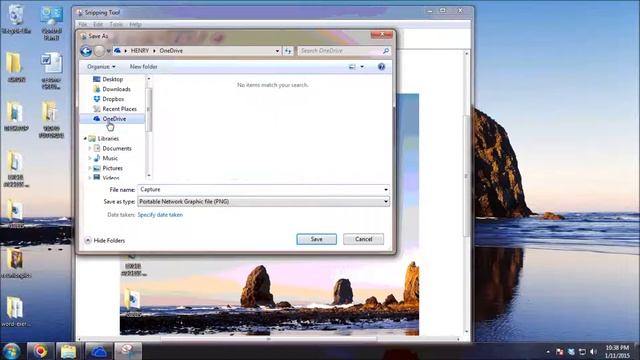Click the volume speaker tray icon

[x=593, y=351]
